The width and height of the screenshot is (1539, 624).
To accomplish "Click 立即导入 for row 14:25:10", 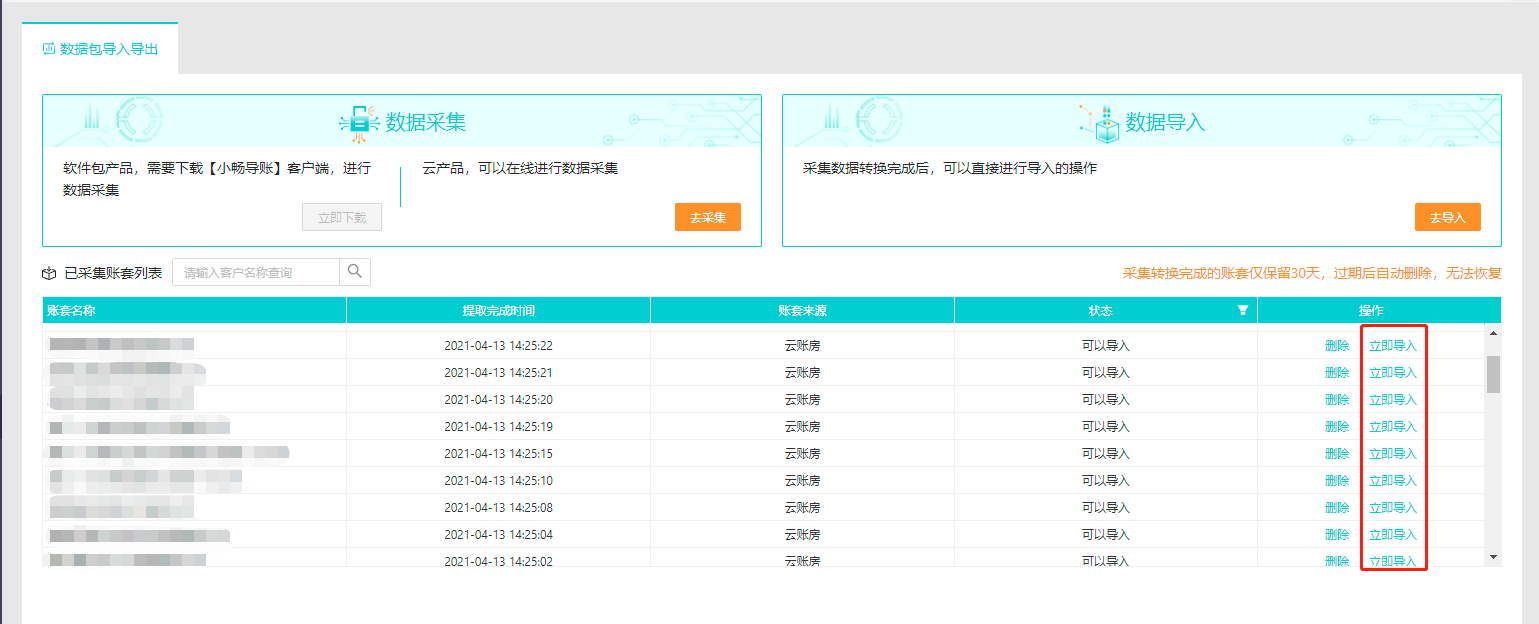I will click(1393, 481).
